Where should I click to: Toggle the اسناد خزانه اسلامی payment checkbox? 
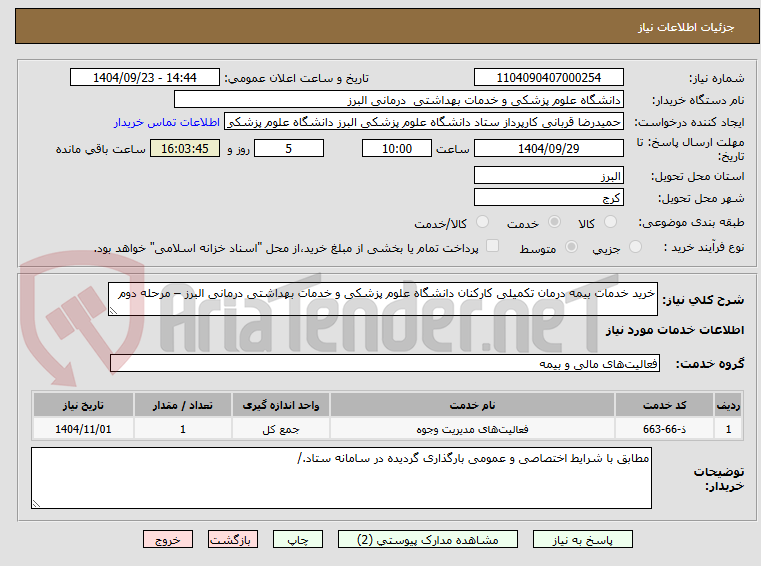pos(492,246)
